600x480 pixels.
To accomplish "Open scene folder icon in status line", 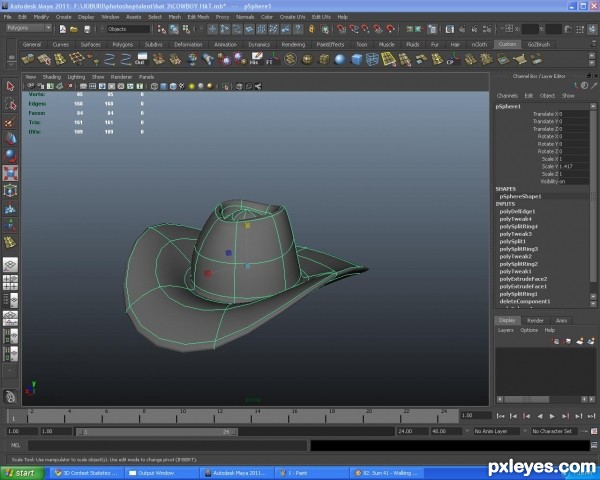I will point(74,29).
